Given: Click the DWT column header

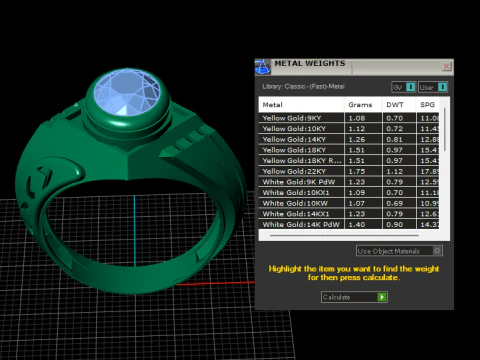Looking at the screenshot, I should (399, 105).
